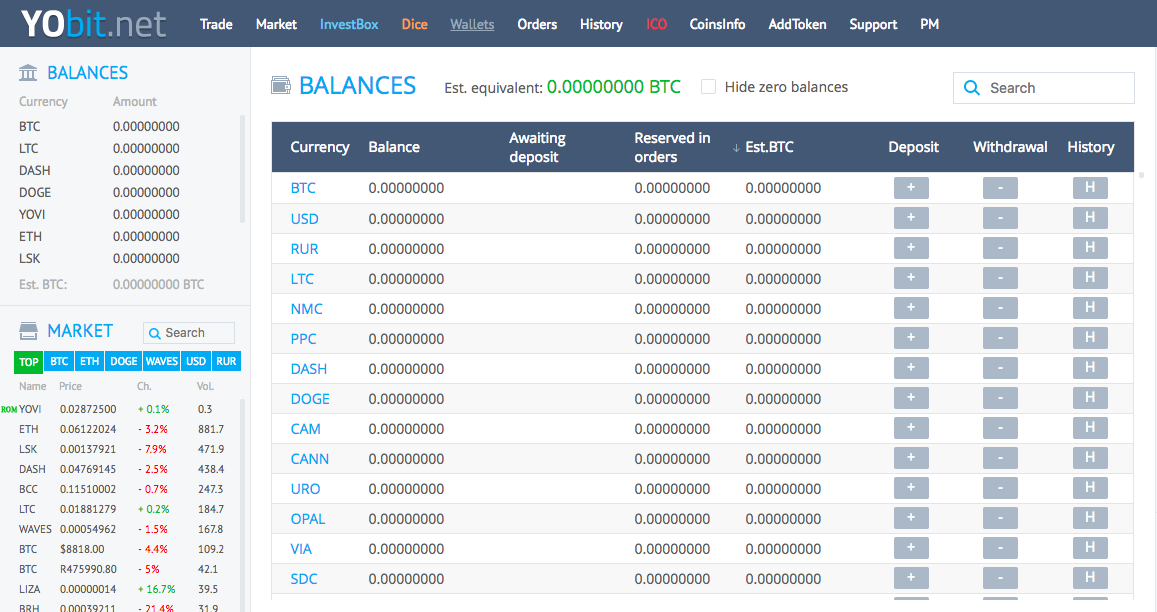Click the Market panel Search field
This screenshot has width=1157, height=612.
pyautogui.click(x=189, y=333)
